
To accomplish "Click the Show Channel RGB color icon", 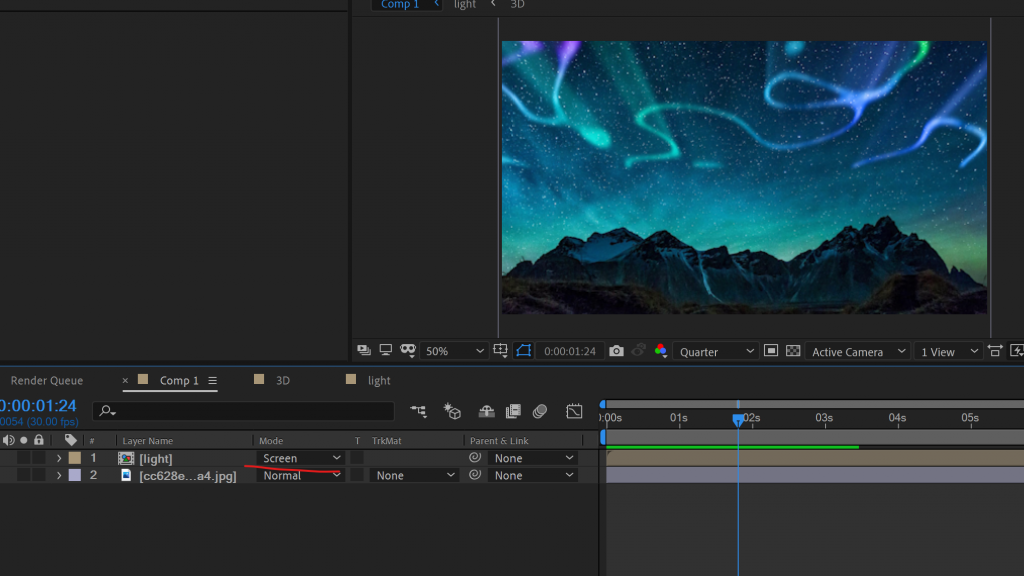I will [660, 351].
